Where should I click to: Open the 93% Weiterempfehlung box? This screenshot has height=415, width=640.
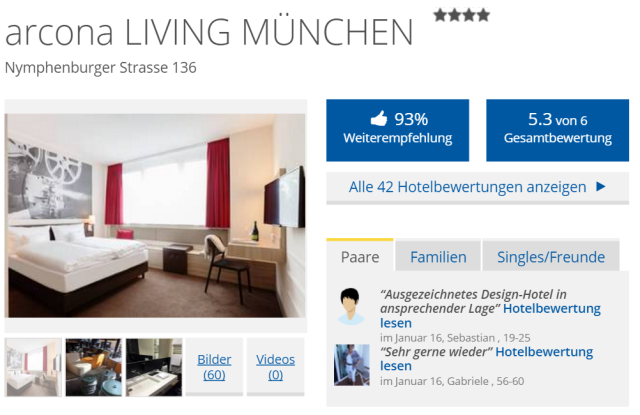point(398,130)
